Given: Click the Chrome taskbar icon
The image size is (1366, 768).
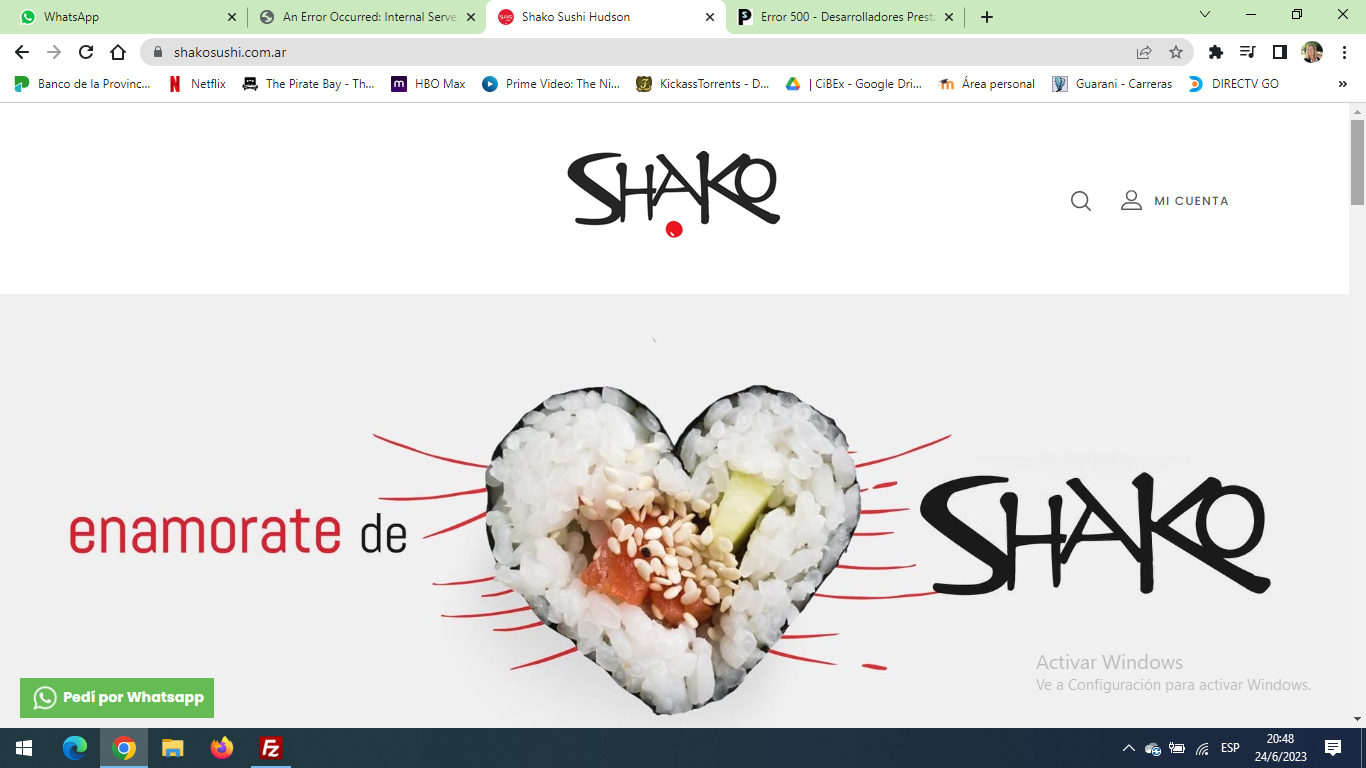Looking at the screenshot, I should point(124,748).
